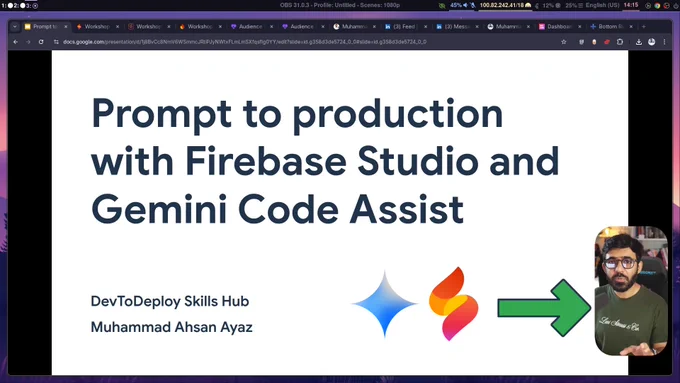Open the tab search dropdown arrow
Screen dimensions: 680x383
(15, 27)
